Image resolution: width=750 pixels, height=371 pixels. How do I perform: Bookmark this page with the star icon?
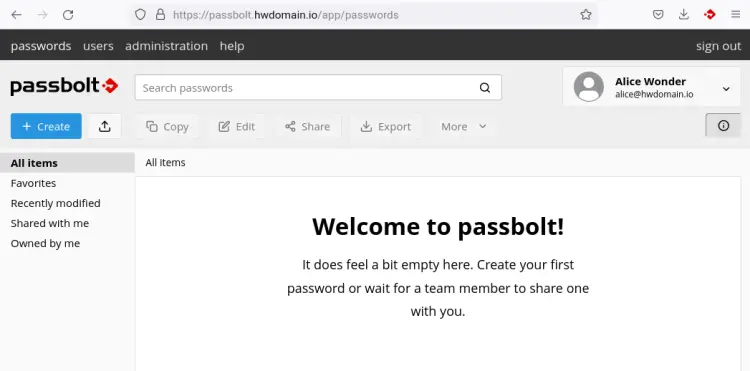(x=586, y=15)
